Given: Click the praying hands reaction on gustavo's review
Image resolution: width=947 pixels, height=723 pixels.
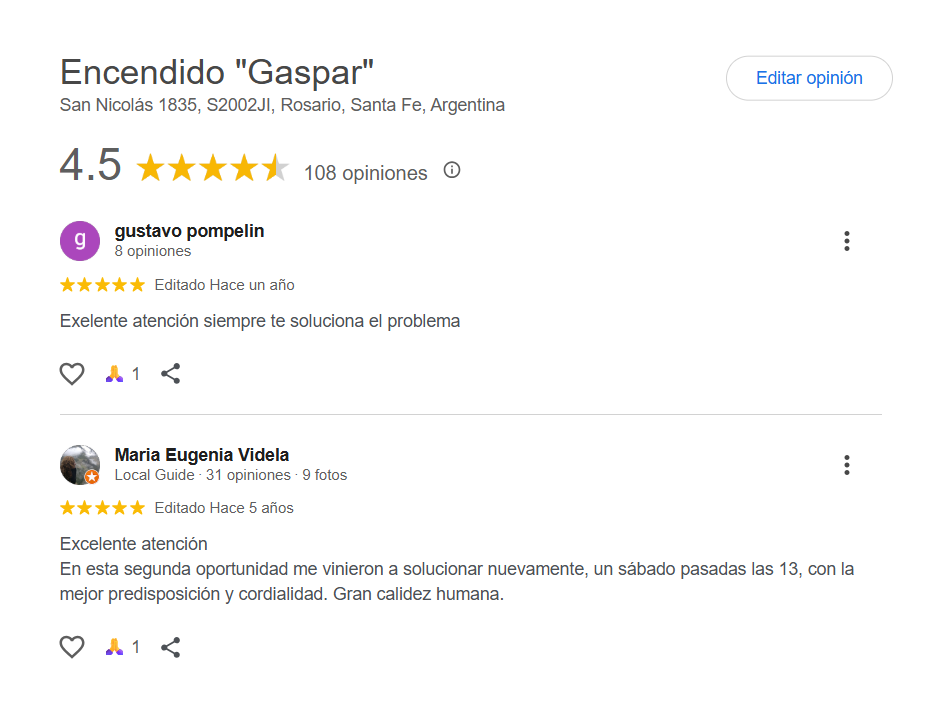Looking at the screenshot, I should coord(115,374).
